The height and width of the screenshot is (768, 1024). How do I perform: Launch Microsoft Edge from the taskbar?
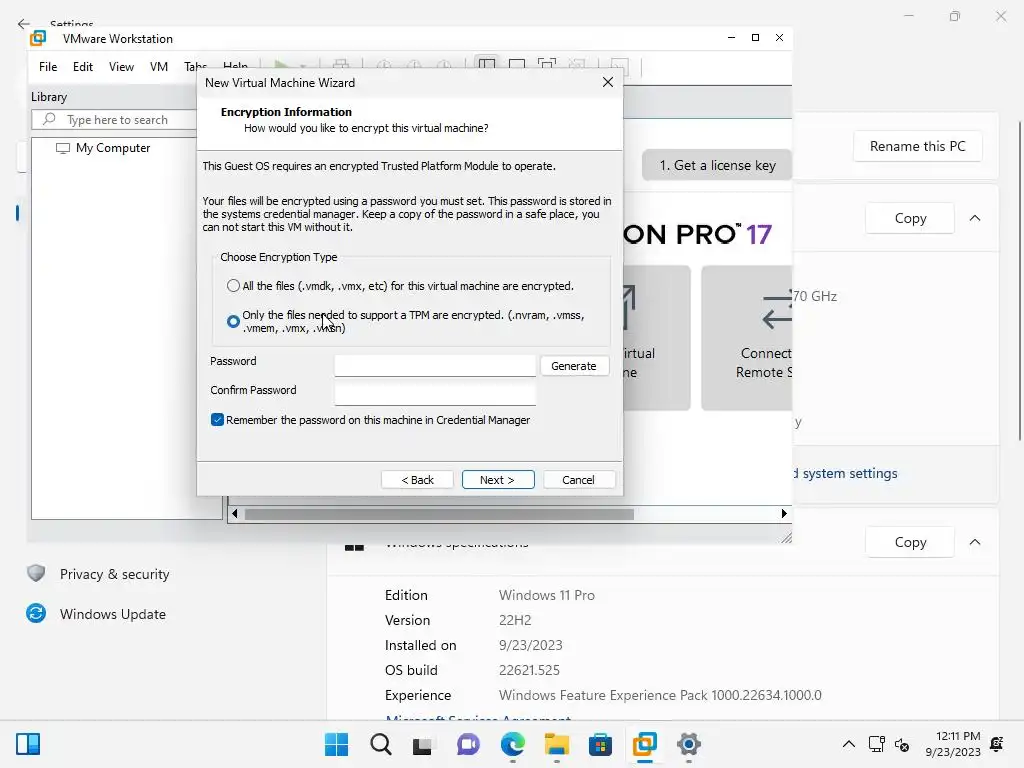pyautogui.click(x=513, y=744)
